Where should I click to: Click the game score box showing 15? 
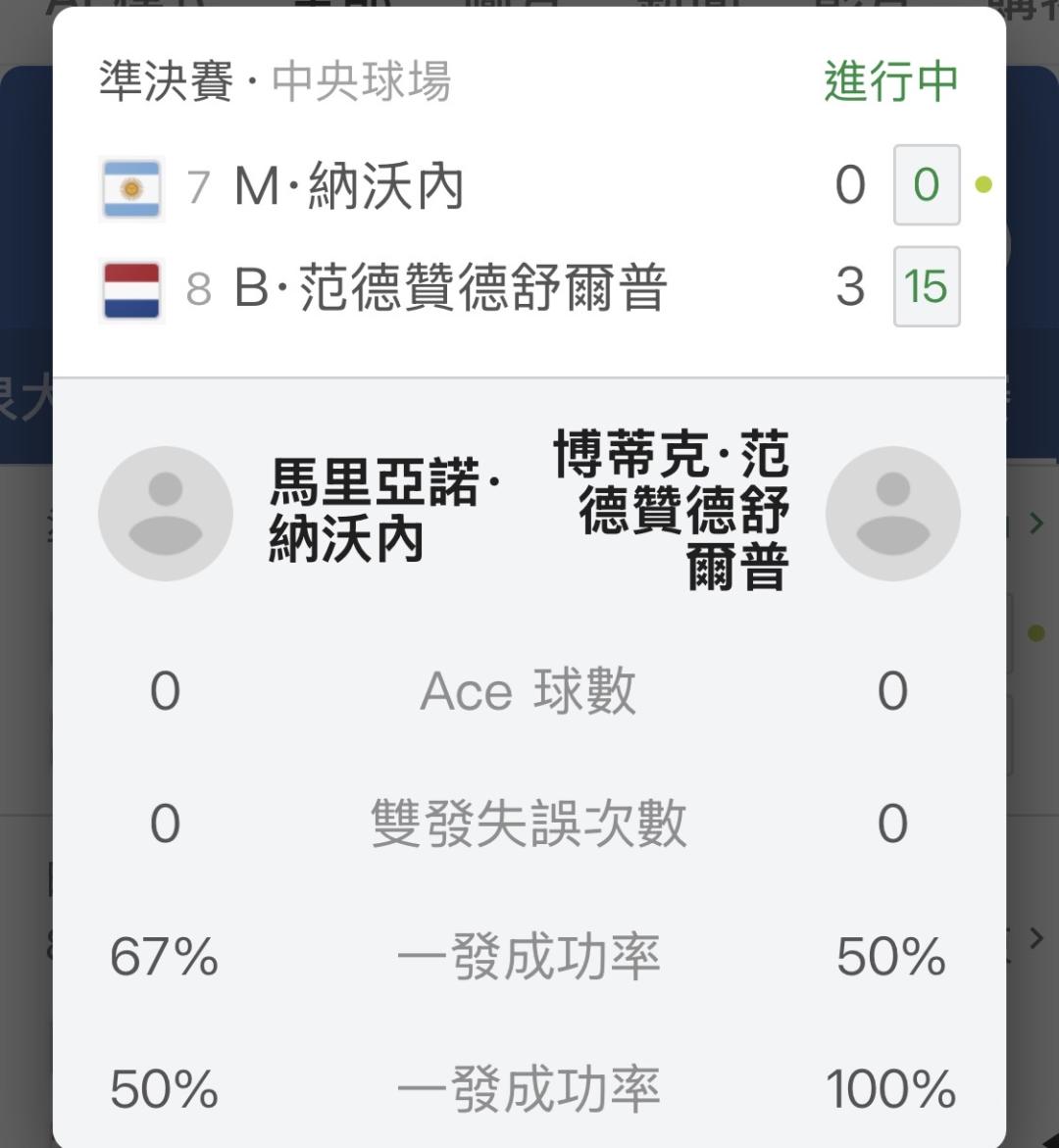click(926, 286)
